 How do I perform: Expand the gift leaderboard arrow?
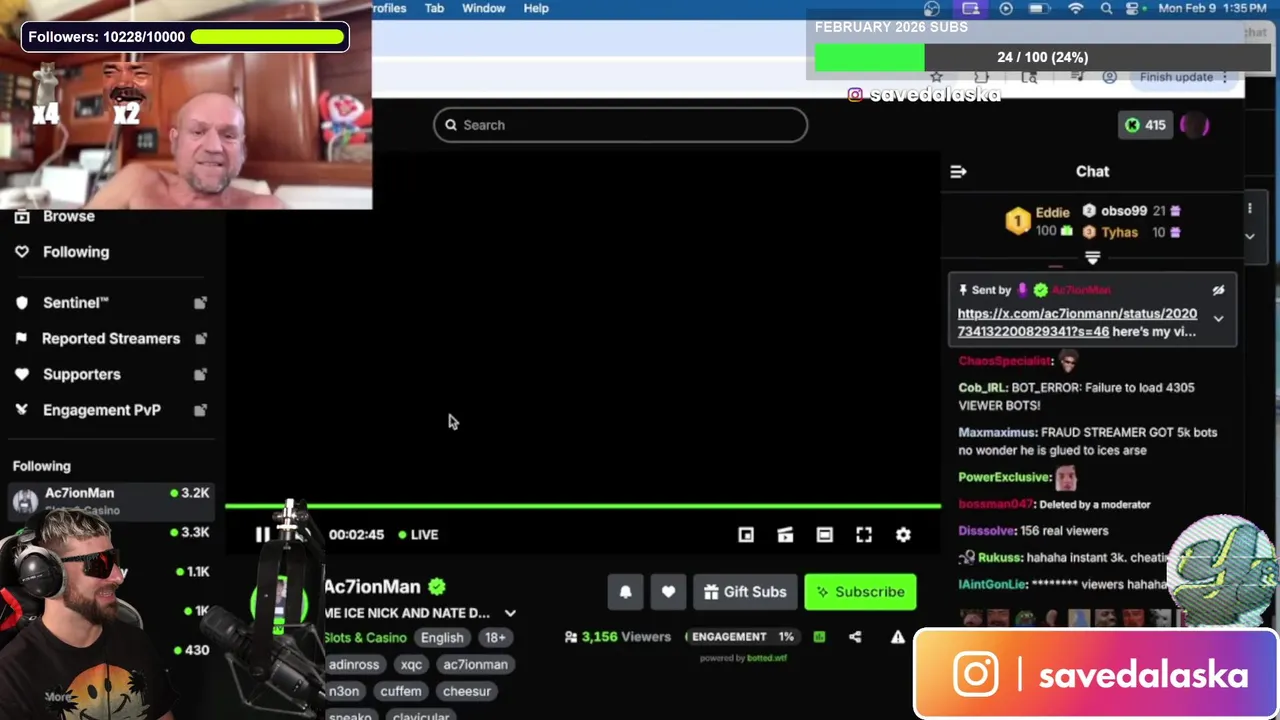click(1092, 258)
